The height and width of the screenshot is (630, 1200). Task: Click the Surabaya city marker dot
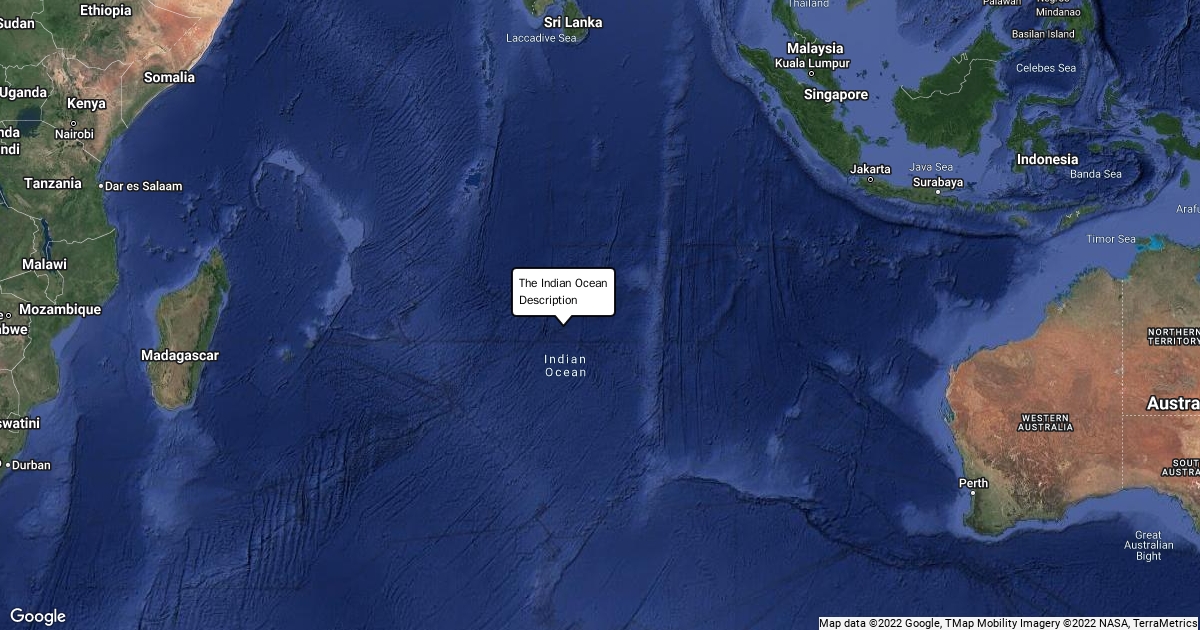tap(937, 193)
